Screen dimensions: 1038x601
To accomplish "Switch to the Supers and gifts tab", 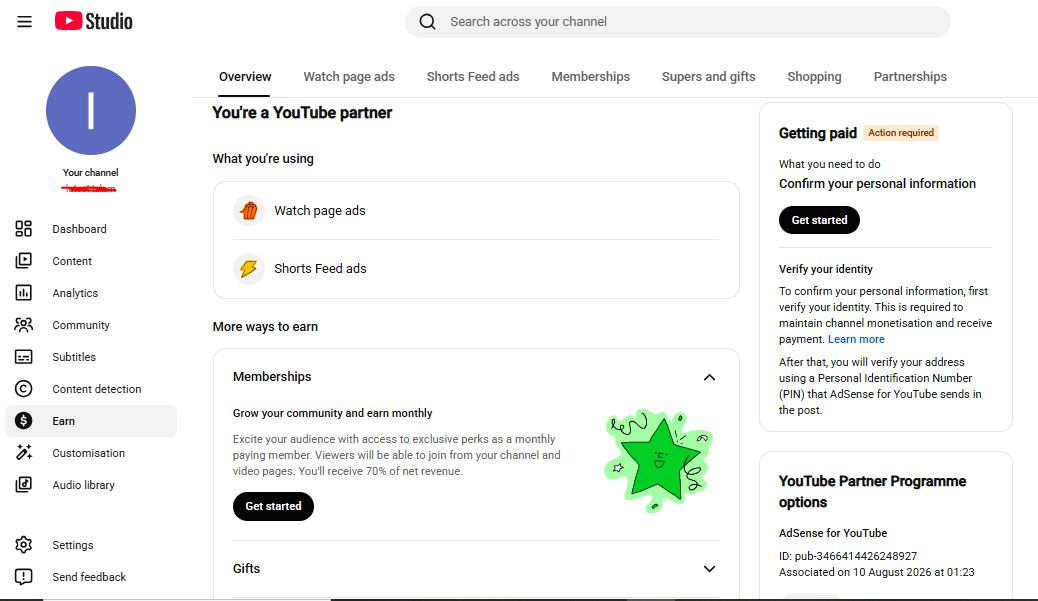I will tap(708, 77).
